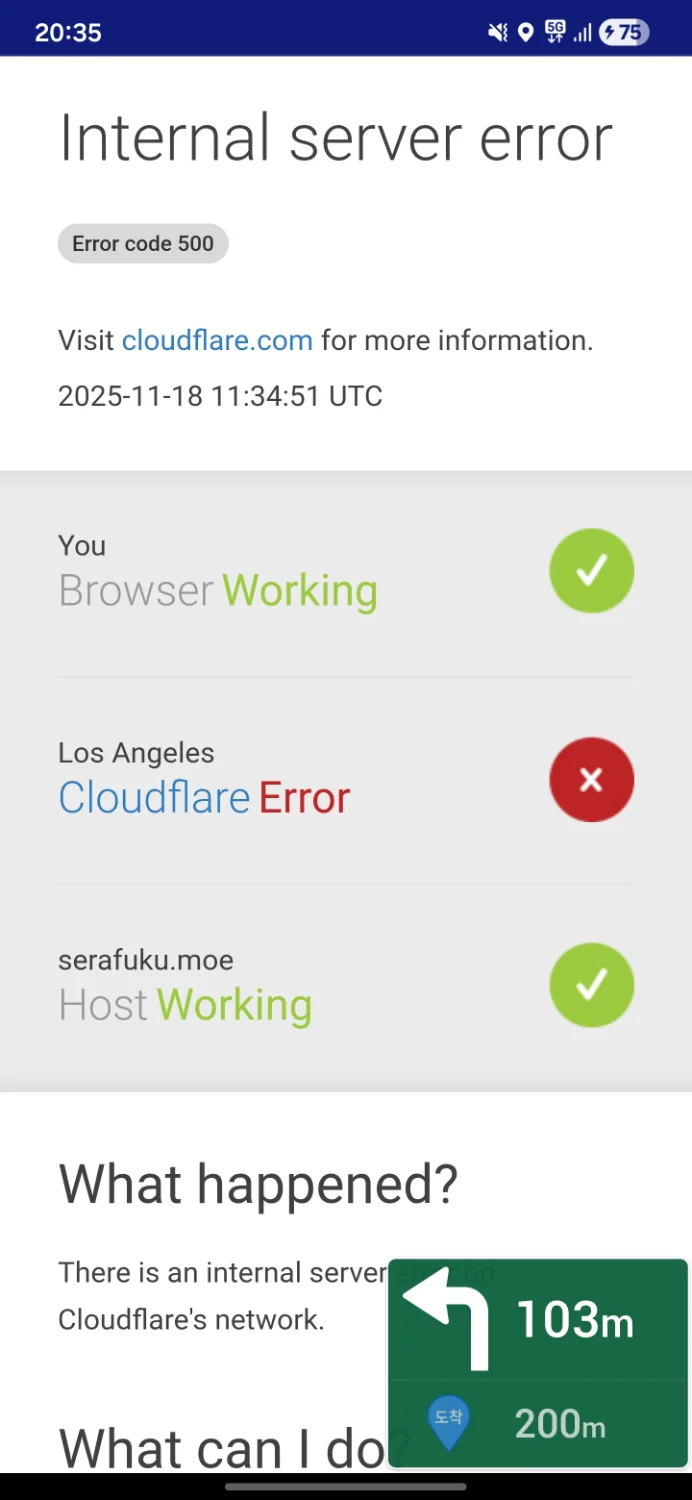Tap the blue Cloudflare status label
Viewport: 692px width, 1500px height.
pos(154,798)
